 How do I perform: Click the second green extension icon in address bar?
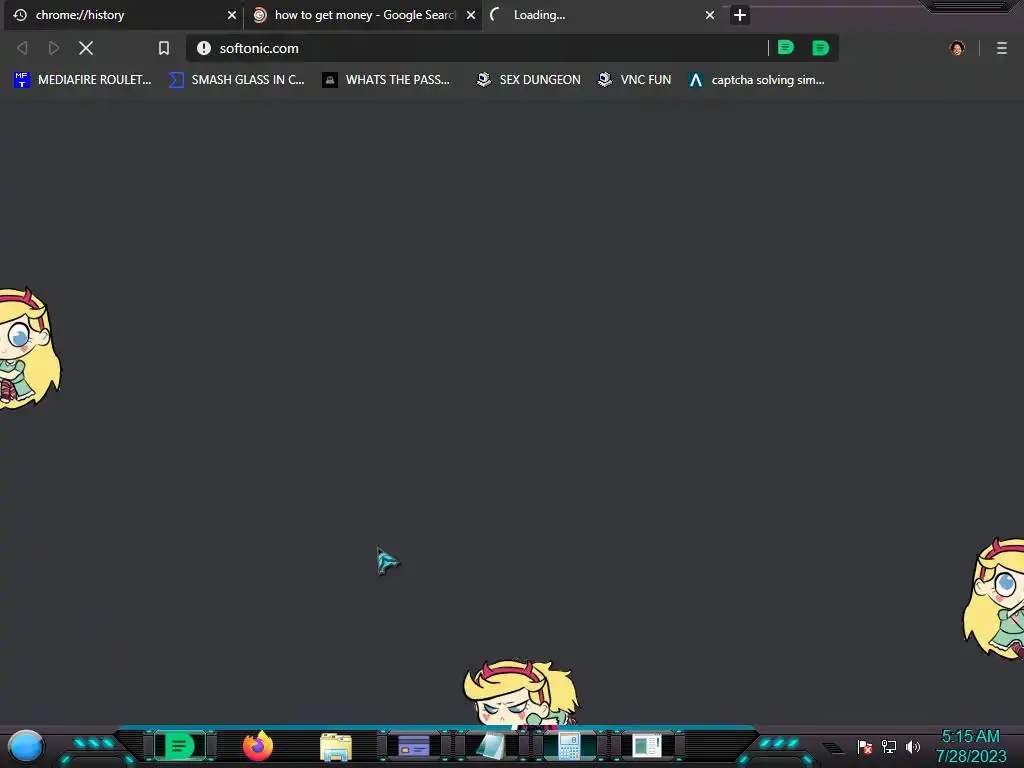(x=820, y=48)
